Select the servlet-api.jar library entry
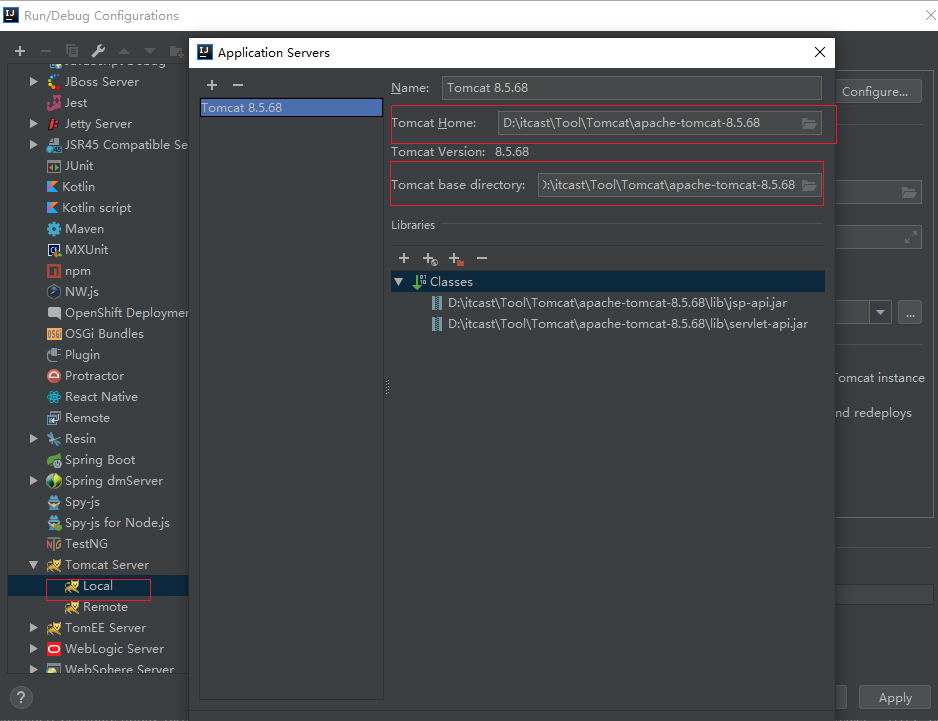 [x=627, y=324]
